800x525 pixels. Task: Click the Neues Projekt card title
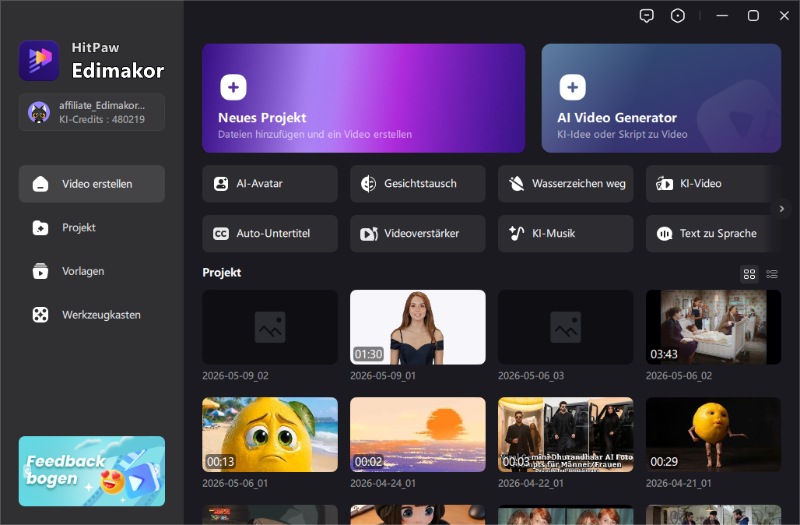tap(262, 118)
